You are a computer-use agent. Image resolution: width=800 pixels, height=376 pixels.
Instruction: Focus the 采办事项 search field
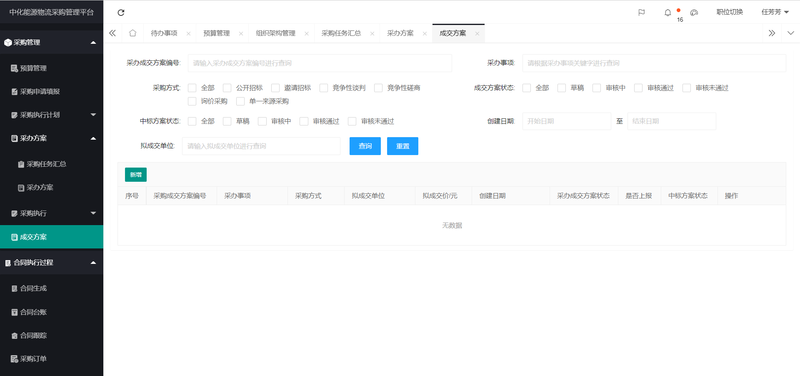coord(654,63)
